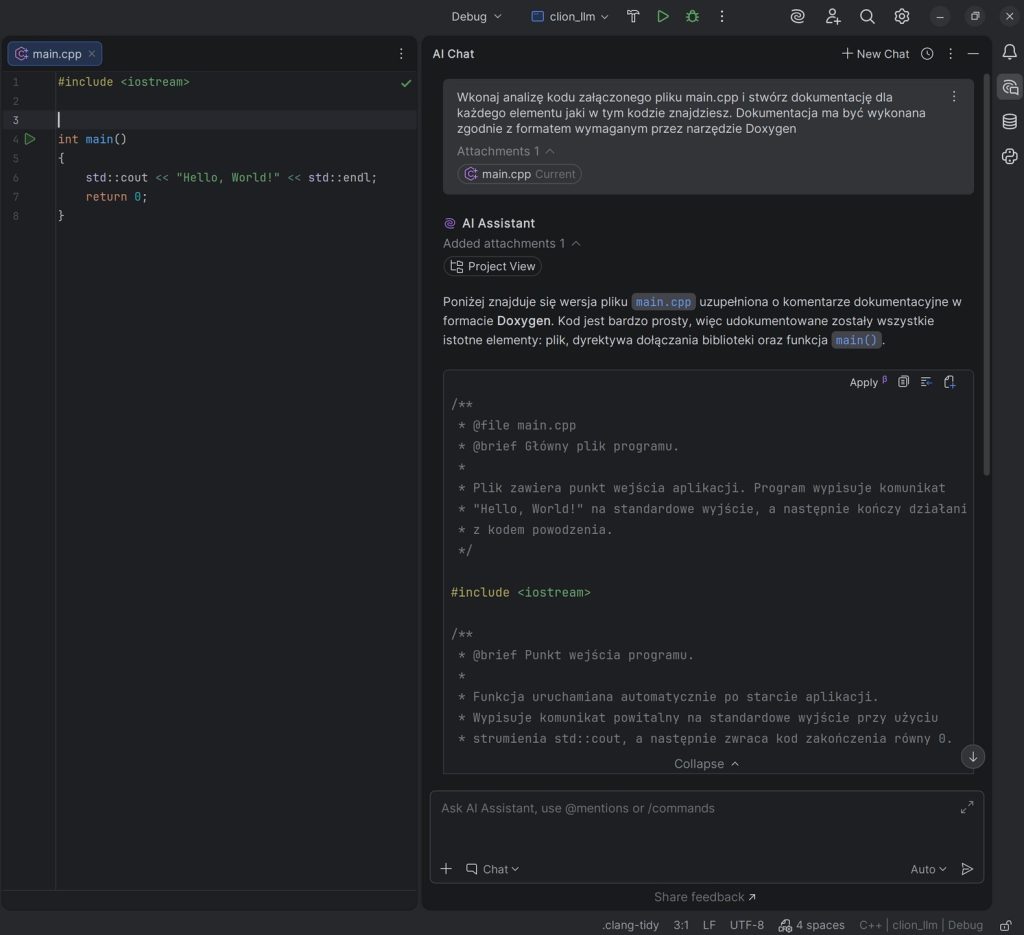
Task: Open chat history clock icon
Action: click(x=927, y=54)
